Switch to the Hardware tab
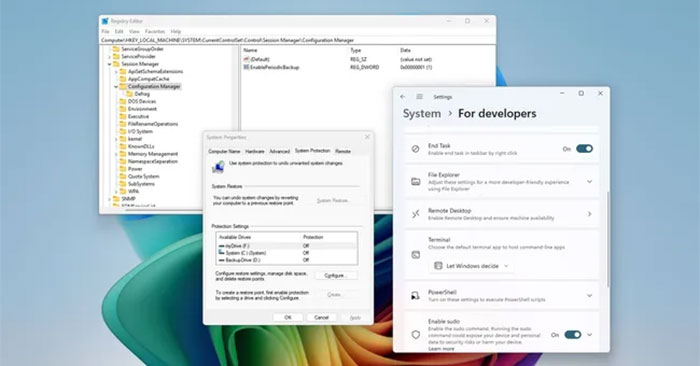This screenshot has height=366, width=700. 255,151
